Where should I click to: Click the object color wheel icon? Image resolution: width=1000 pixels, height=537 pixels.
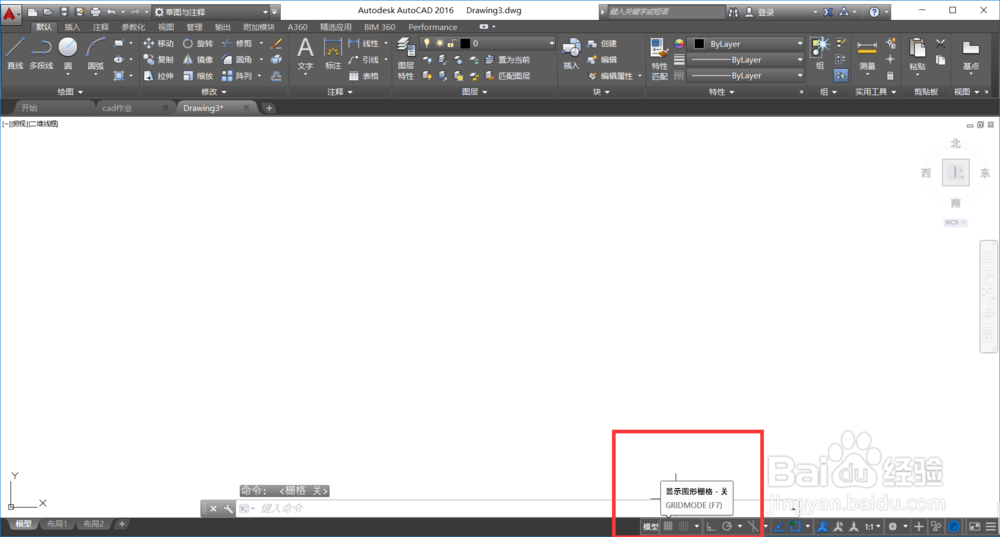tap(679, 43)
